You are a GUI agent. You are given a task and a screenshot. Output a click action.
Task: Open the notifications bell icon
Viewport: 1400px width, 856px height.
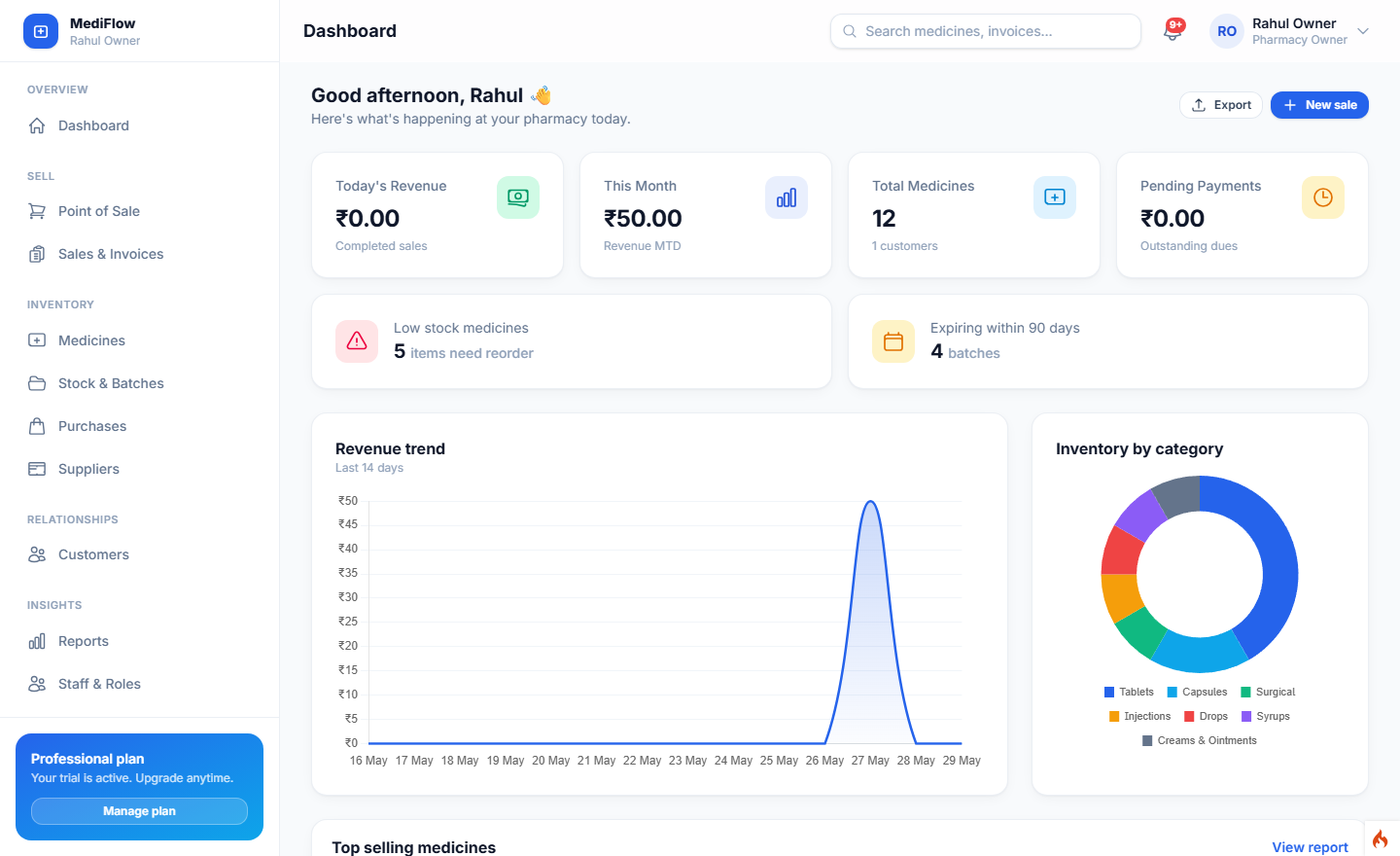click(1173, 31)
